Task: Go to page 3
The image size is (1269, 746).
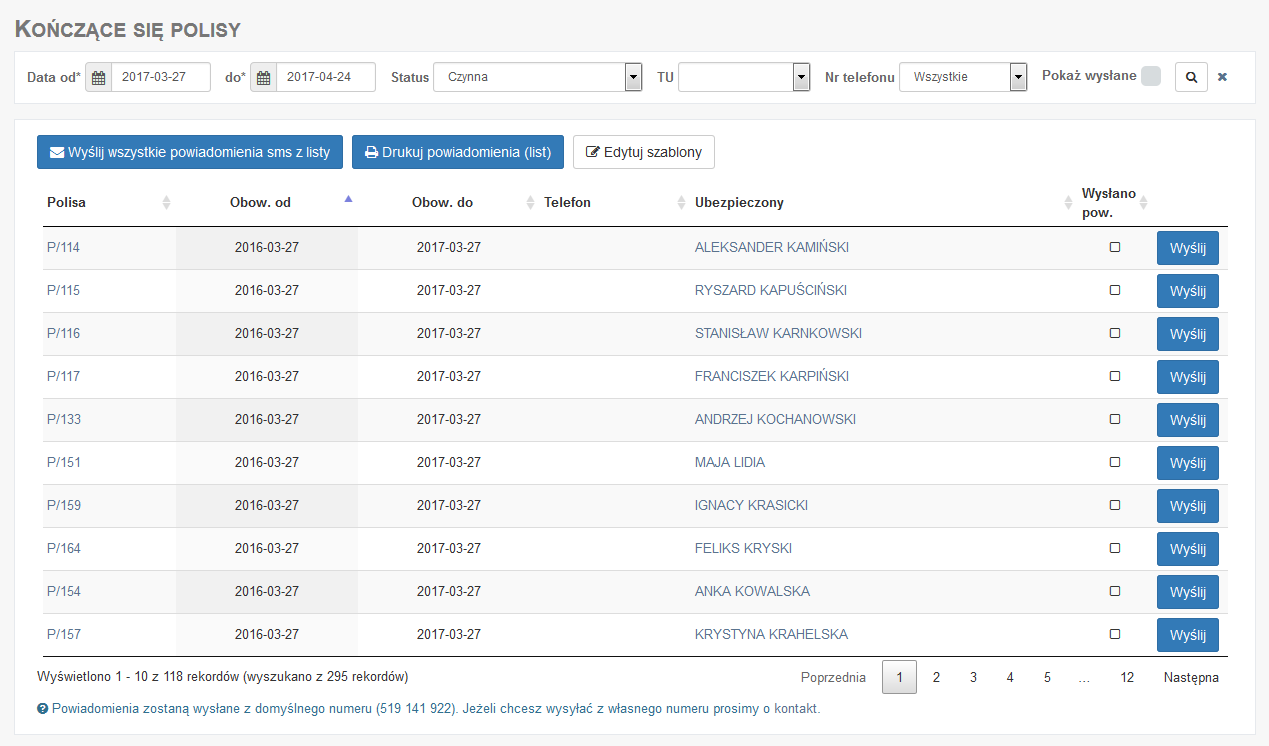Action: 973,677
